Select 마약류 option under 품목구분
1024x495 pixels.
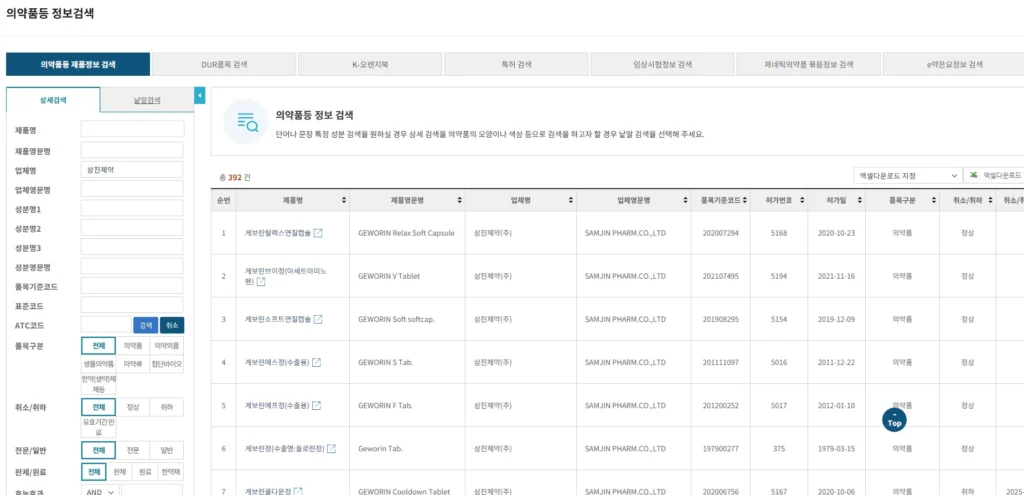point(133,364)
